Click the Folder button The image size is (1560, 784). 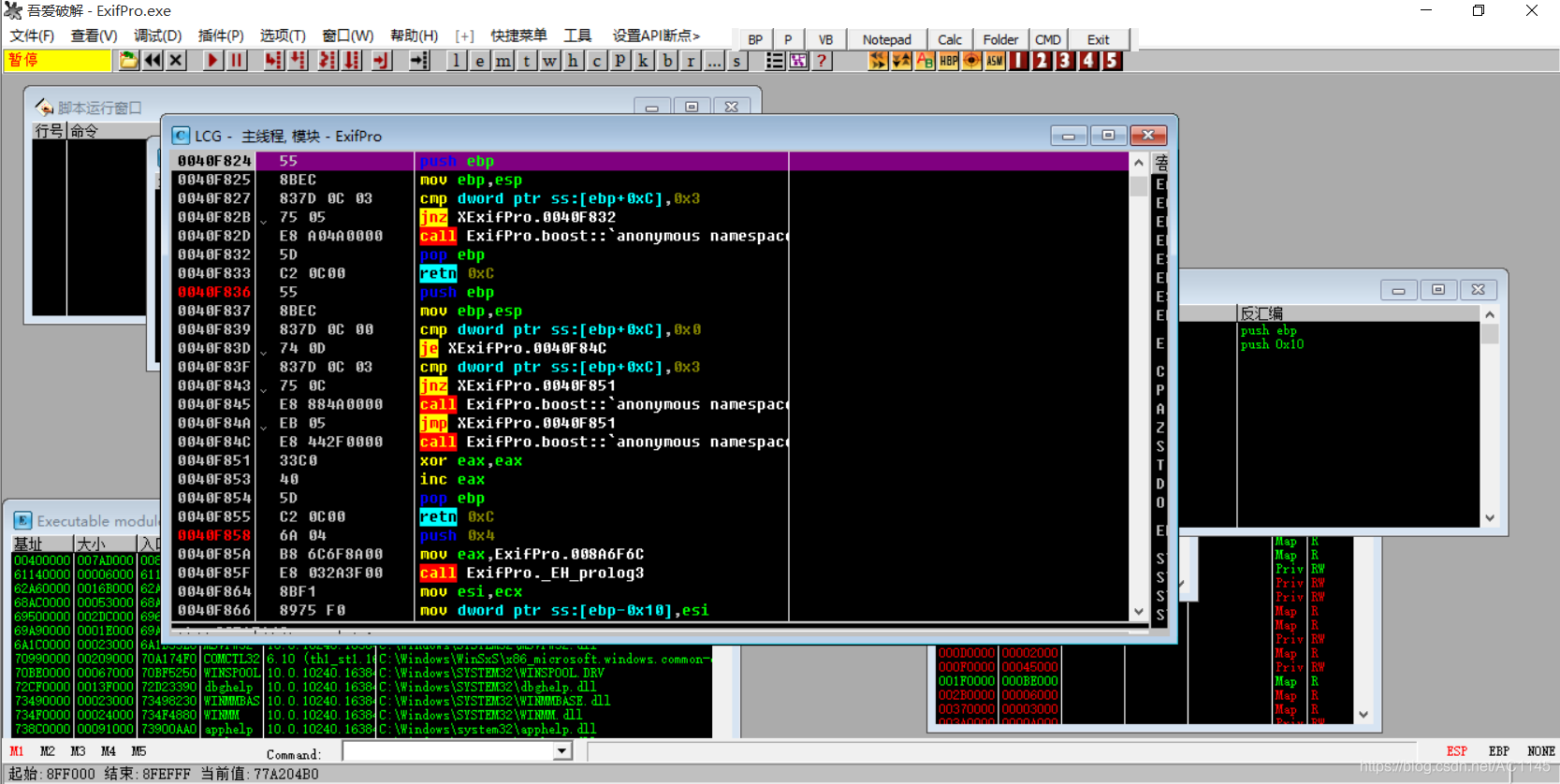(1000, 39)
